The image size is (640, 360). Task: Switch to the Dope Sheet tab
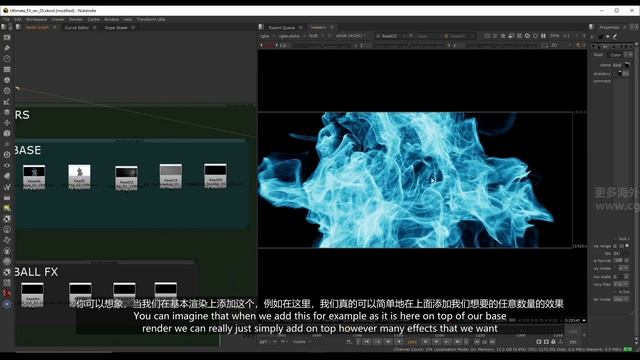pos(116,28)
